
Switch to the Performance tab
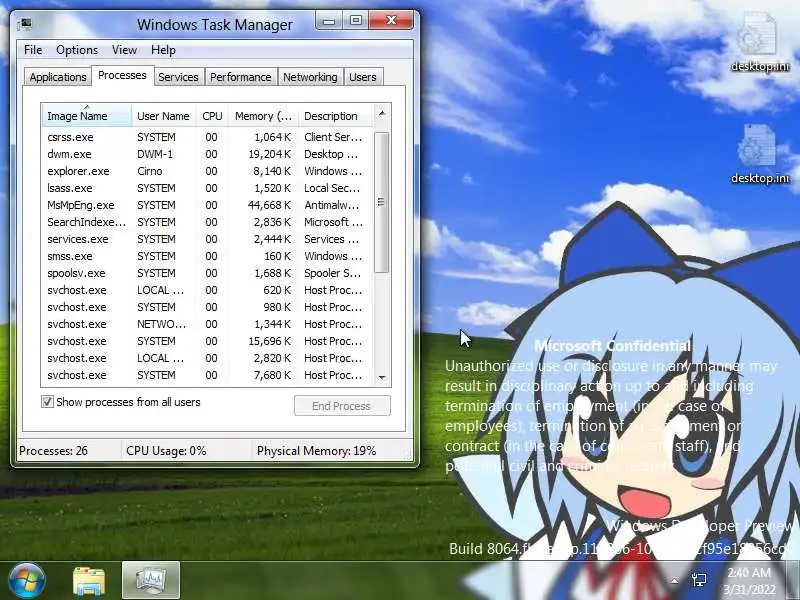241,77
